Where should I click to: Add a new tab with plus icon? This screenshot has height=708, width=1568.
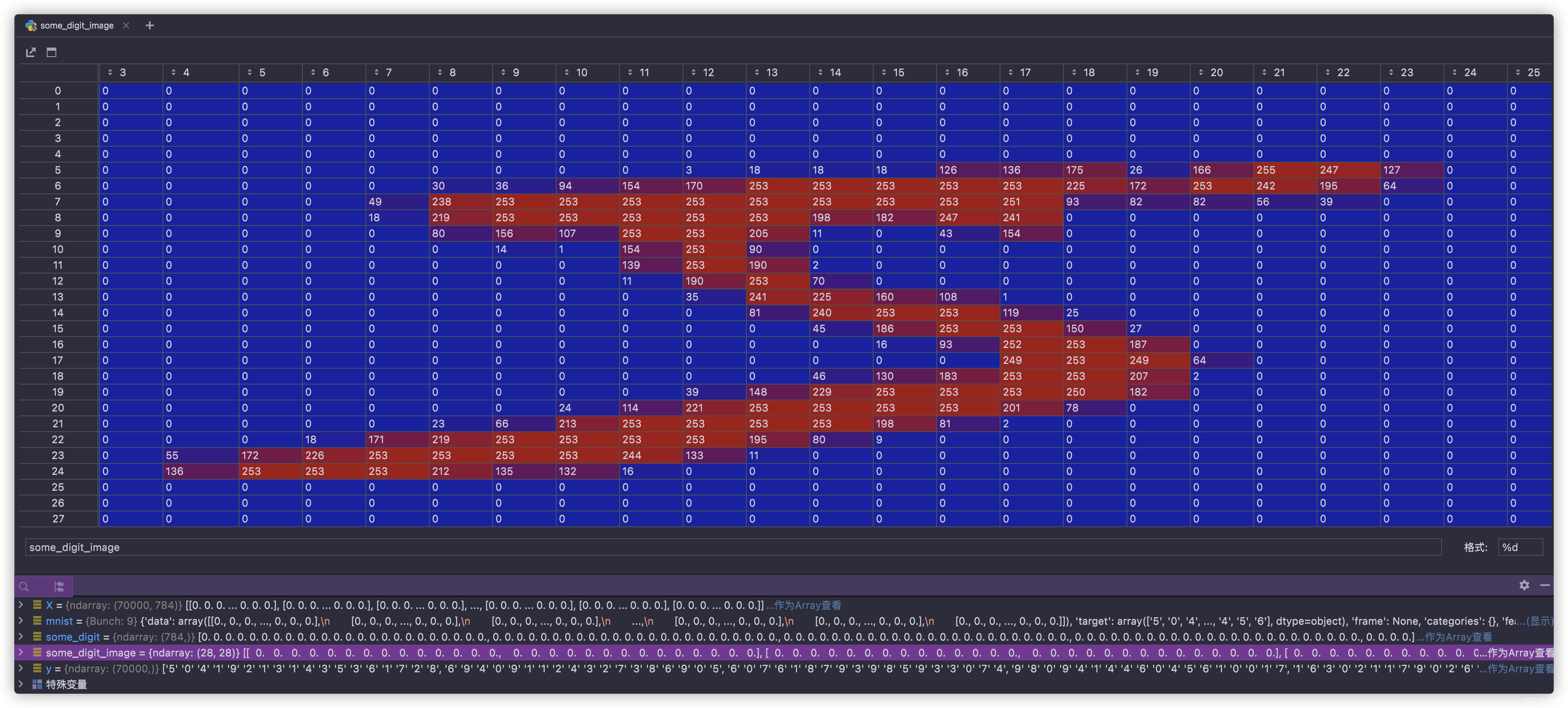[150, 25]
